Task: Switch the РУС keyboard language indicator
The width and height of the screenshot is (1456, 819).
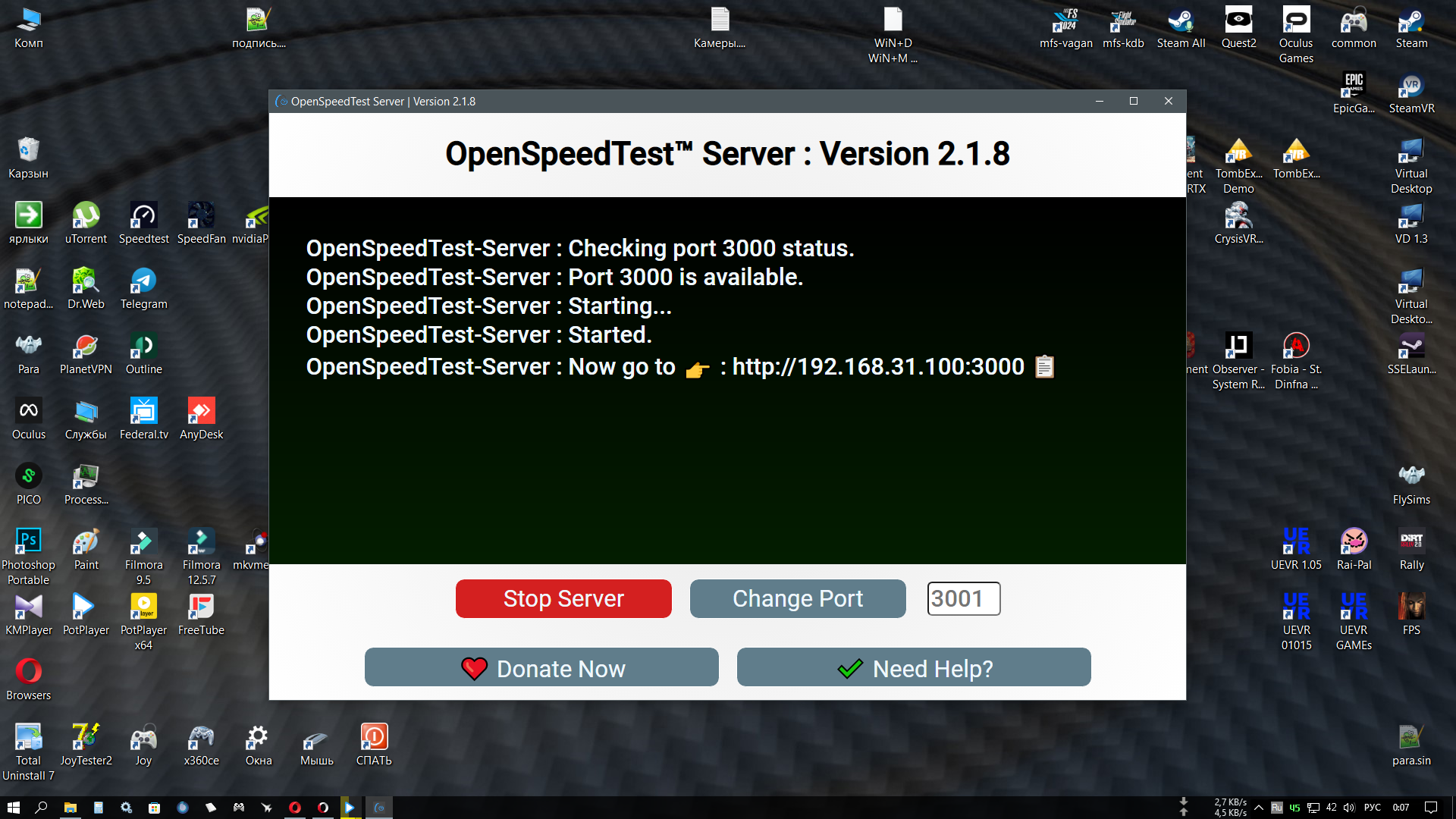Action: click(1372, 808)
